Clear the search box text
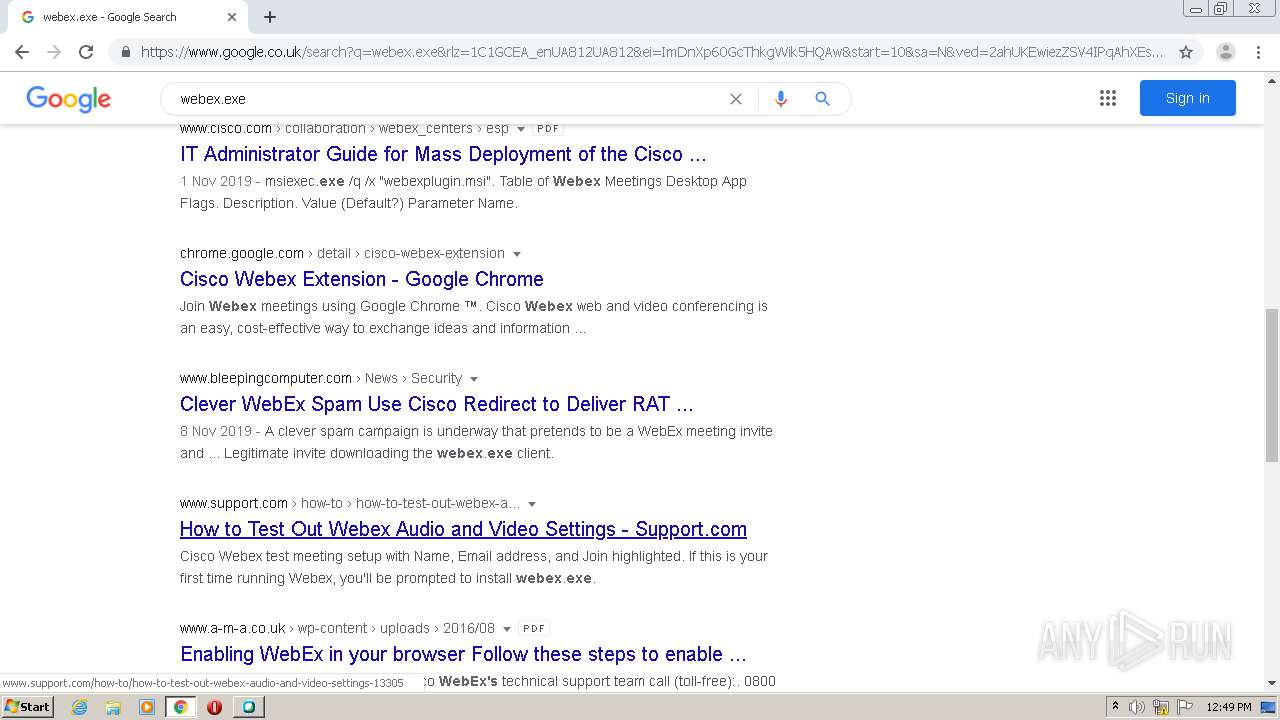The height and width of the screenshot is (720, 1280). click(x=736, y=99)
